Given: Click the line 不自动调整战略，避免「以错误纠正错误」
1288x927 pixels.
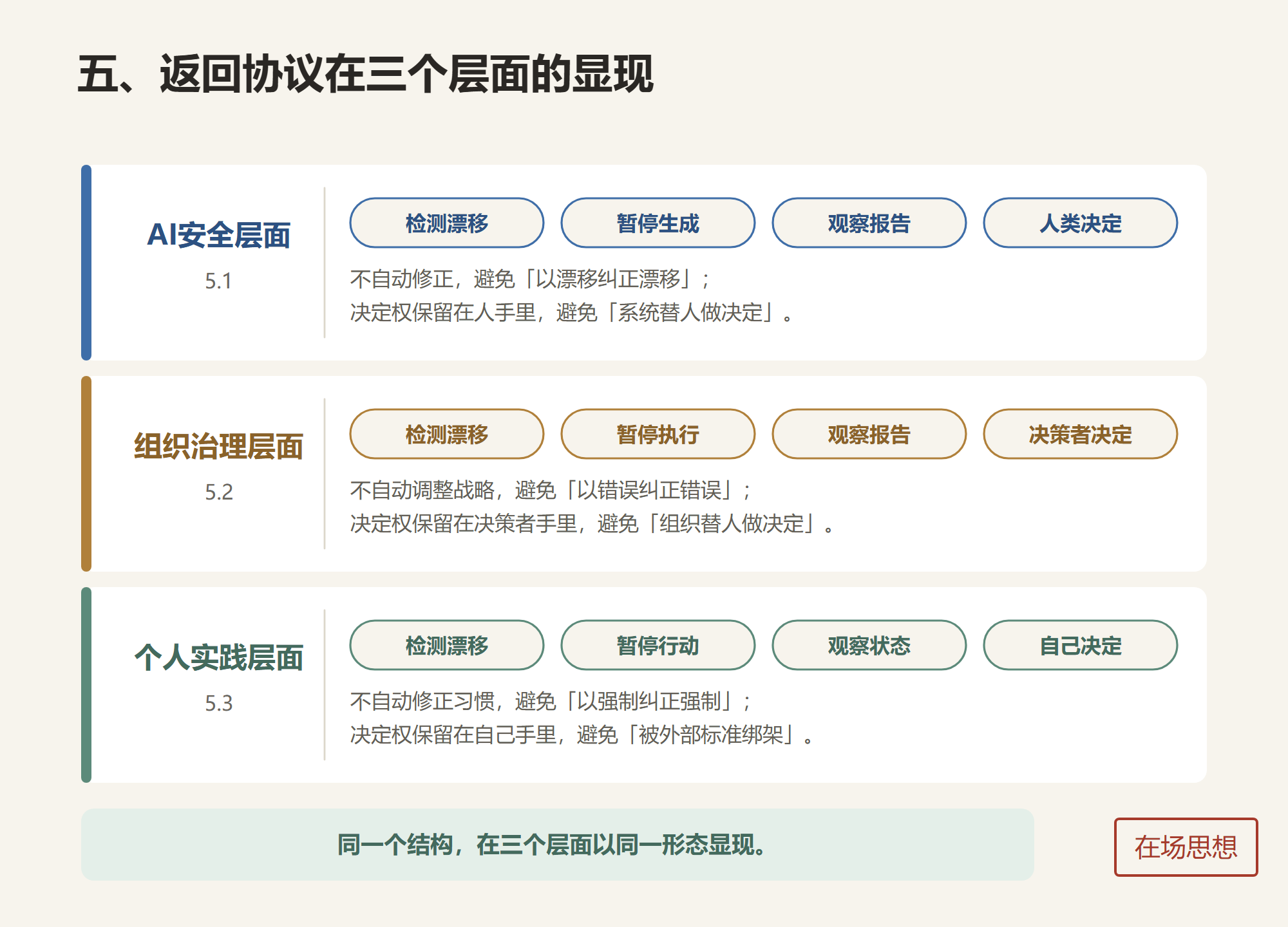Looking at the screenshot, I should (551, 491).
